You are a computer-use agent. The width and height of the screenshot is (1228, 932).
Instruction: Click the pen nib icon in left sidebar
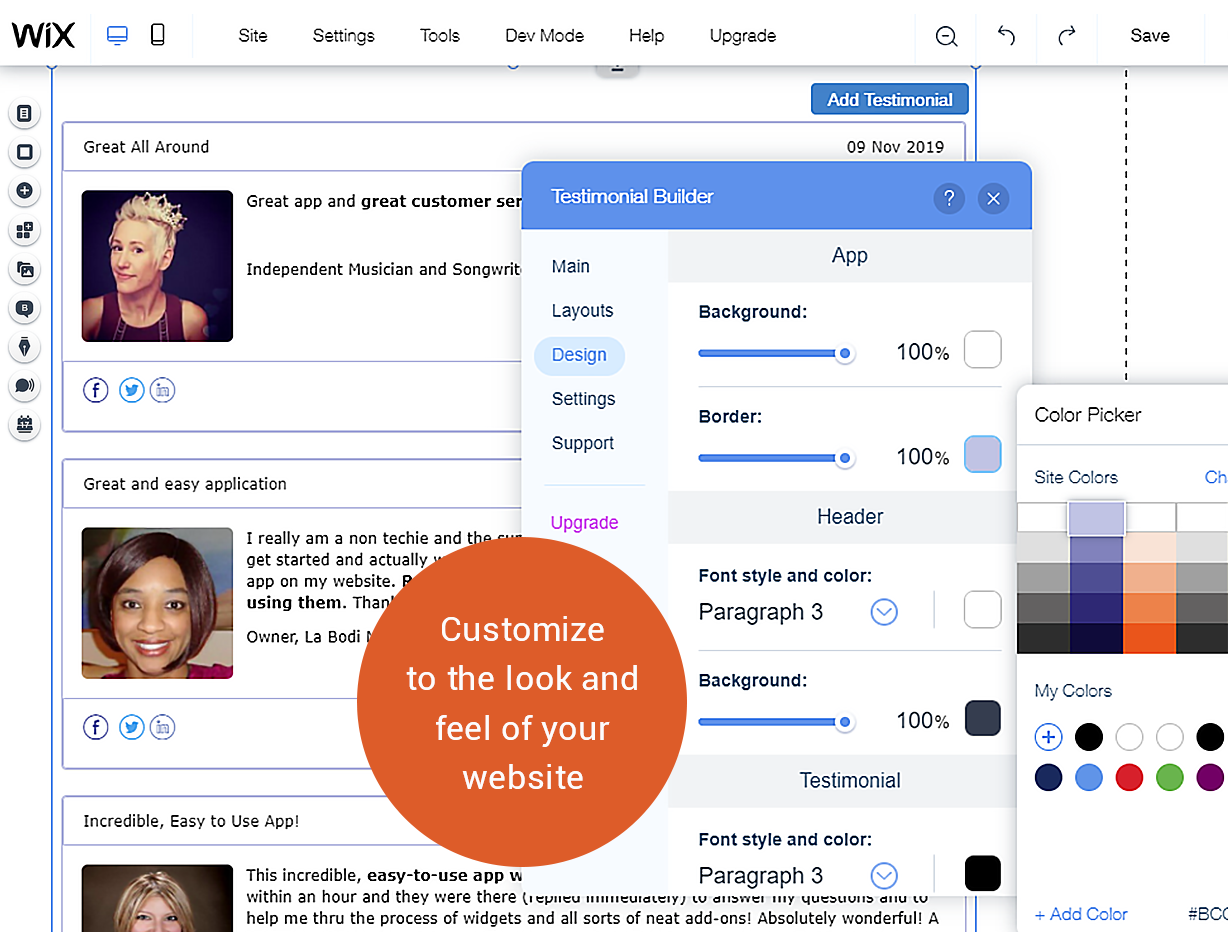pyautogui.click(x=25, y=347)
